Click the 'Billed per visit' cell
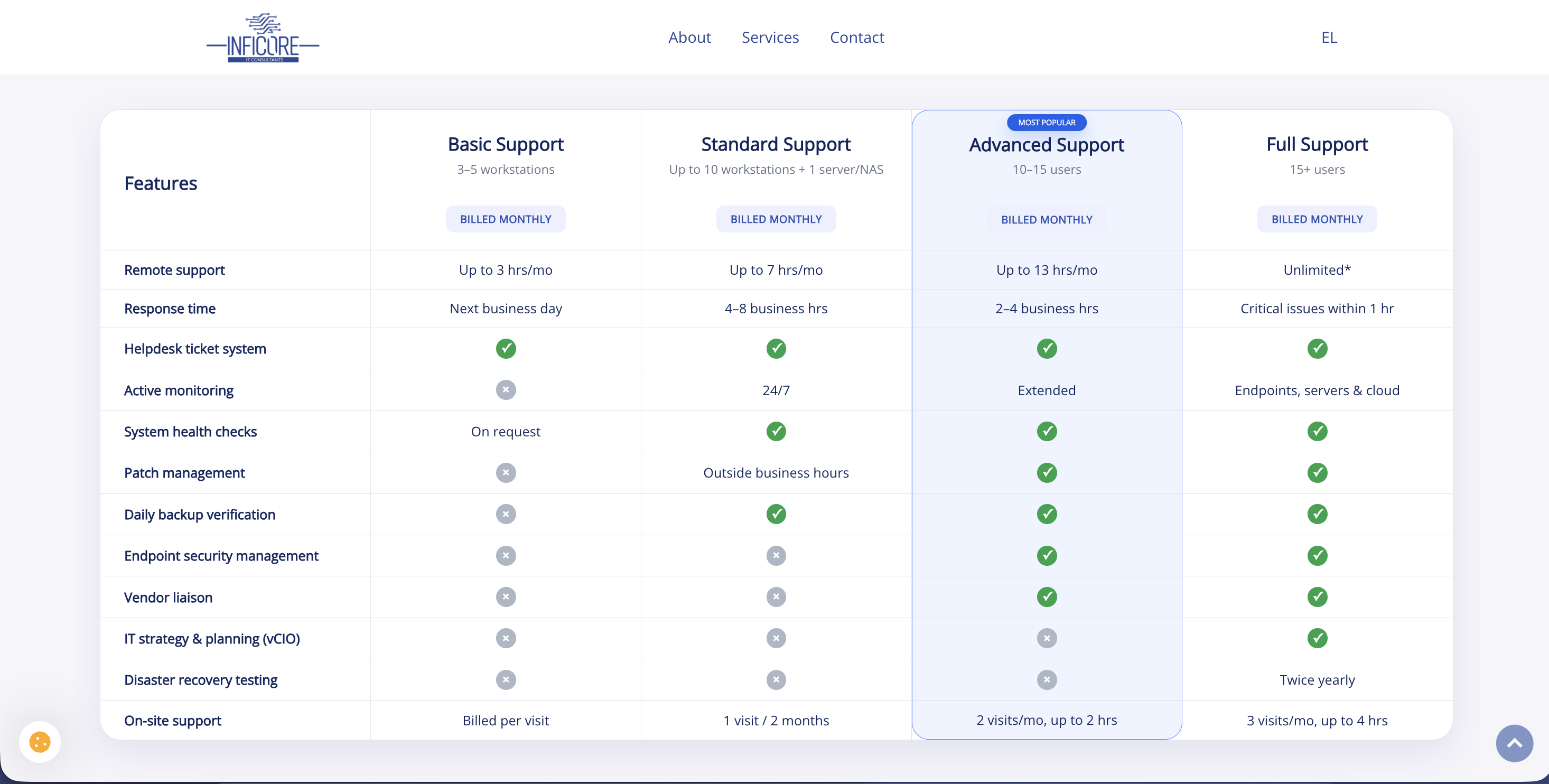Viewport: 1549px width, 784px height. coord(506,720)
